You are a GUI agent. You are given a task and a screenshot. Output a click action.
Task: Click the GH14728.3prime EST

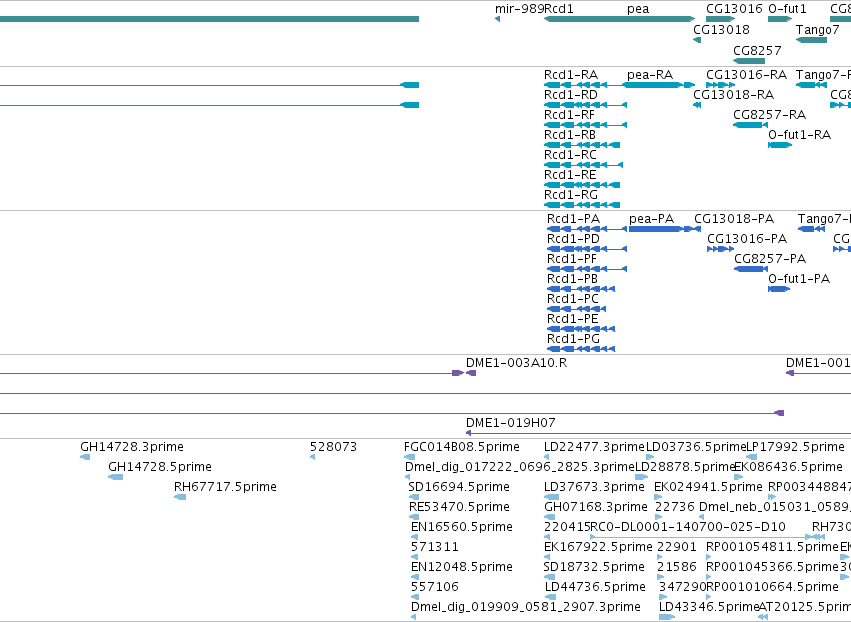tap(85, 457)
